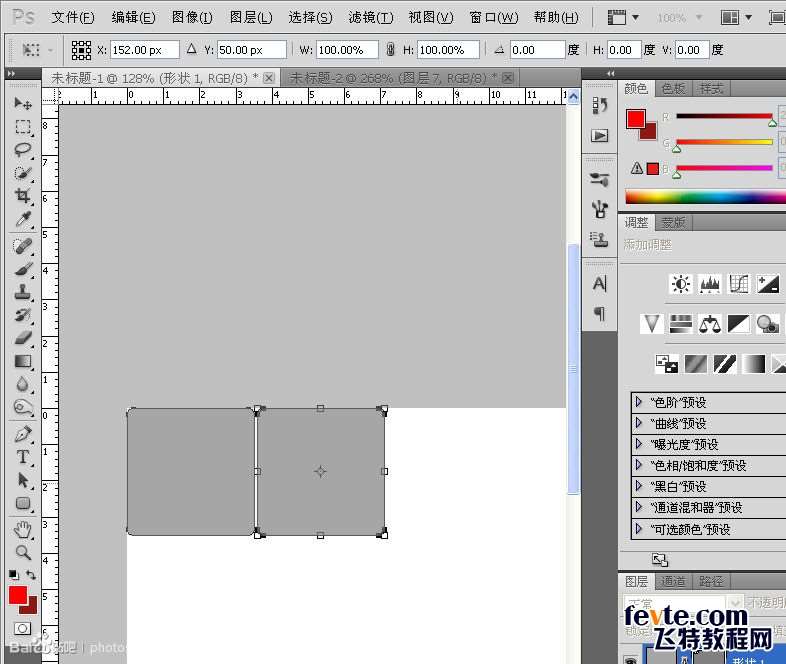Open the Paragraph panel icon

(x=600, y=314)
